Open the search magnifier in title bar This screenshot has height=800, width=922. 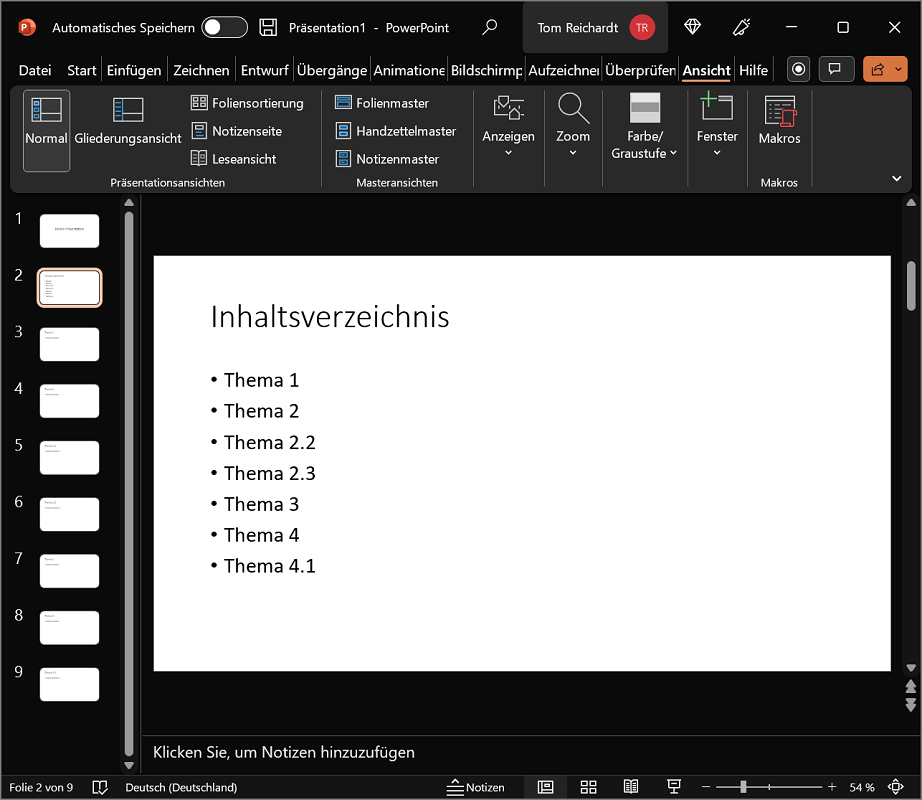point(489,27)
